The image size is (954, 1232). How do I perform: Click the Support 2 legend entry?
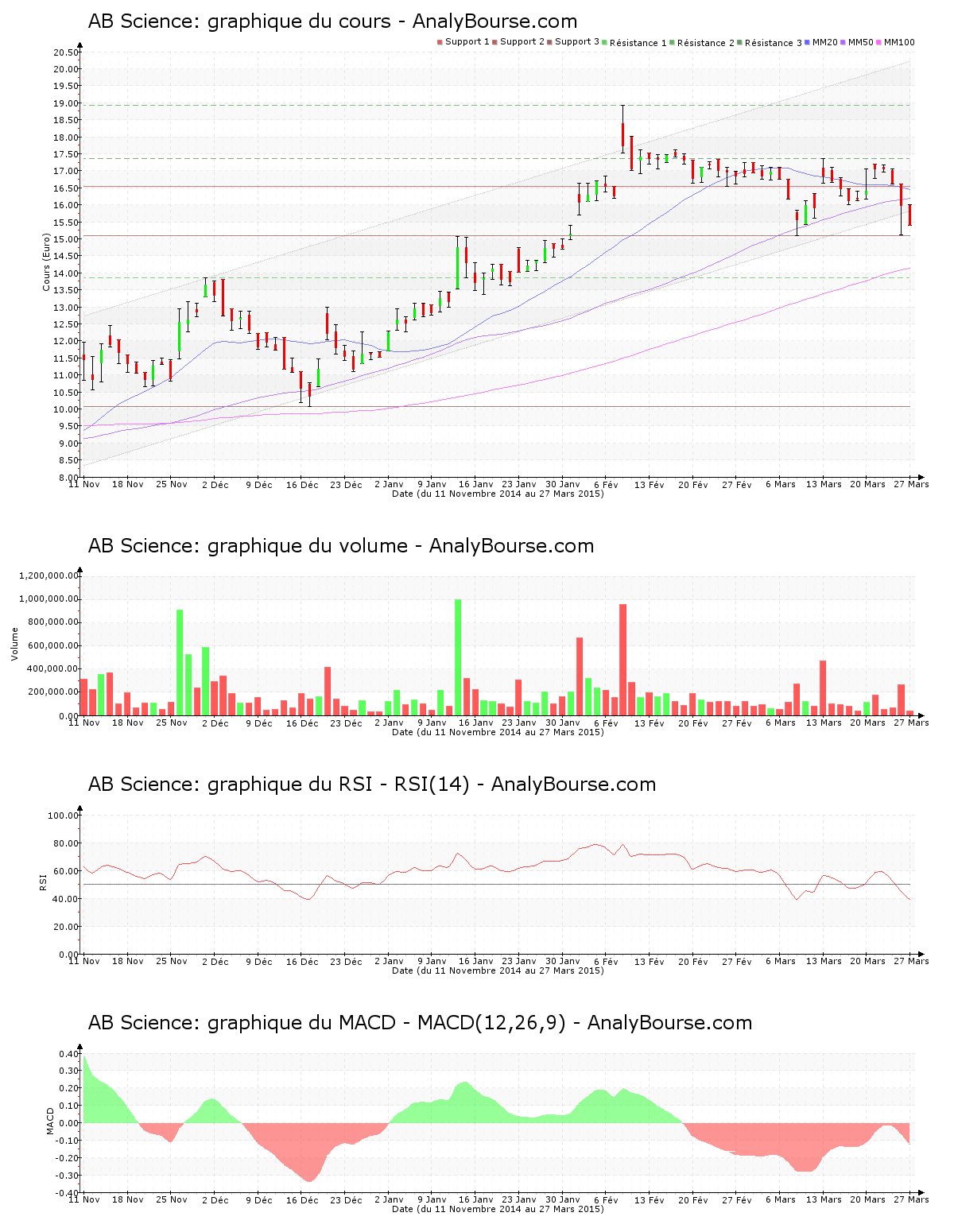518,42
